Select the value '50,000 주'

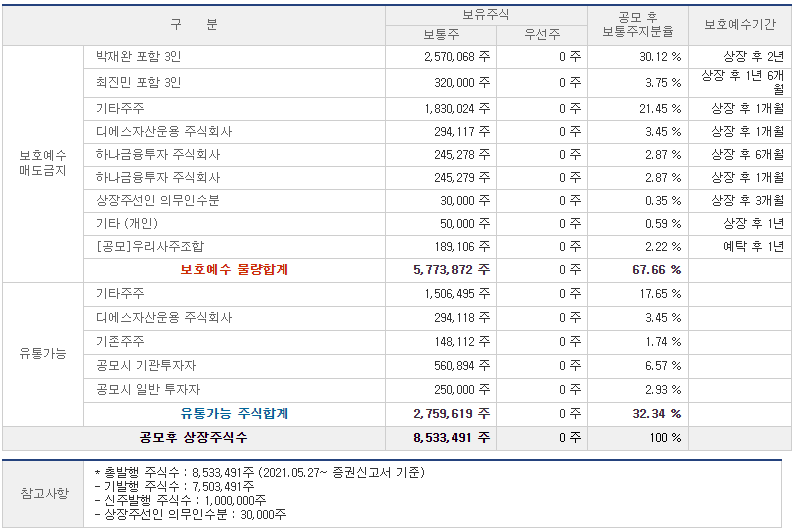pos(465,224)
